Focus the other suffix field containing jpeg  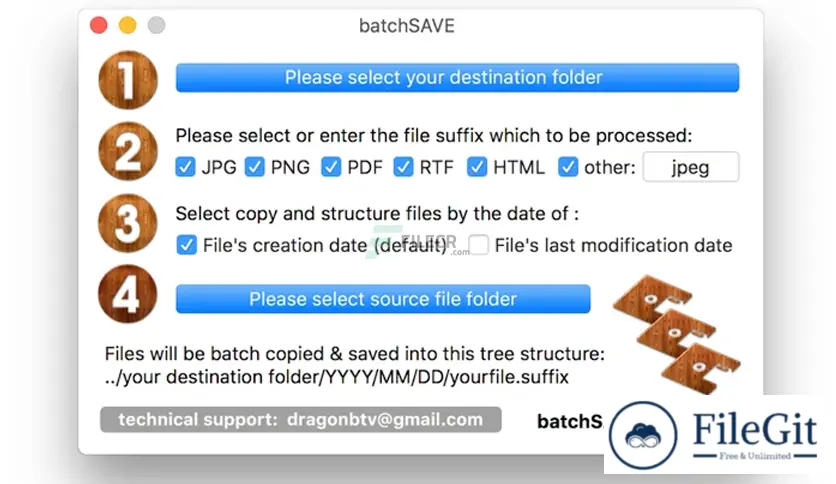click(x=690, y=167)
